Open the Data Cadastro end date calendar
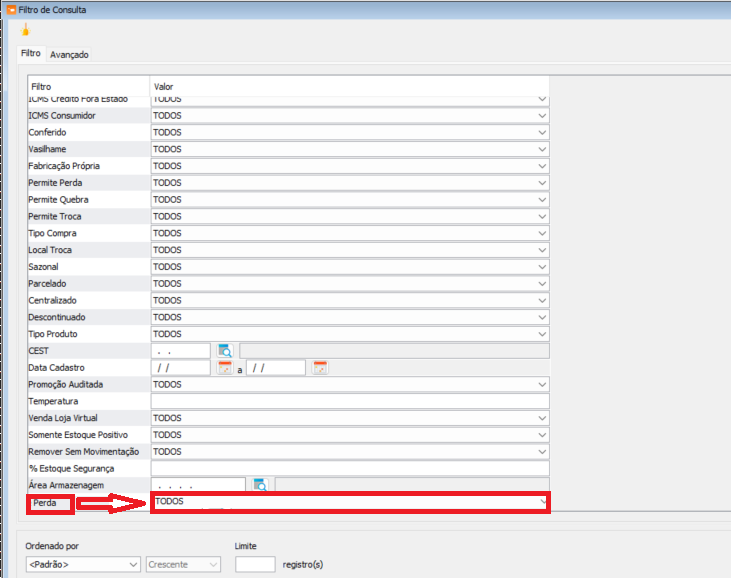 point(319,368)
